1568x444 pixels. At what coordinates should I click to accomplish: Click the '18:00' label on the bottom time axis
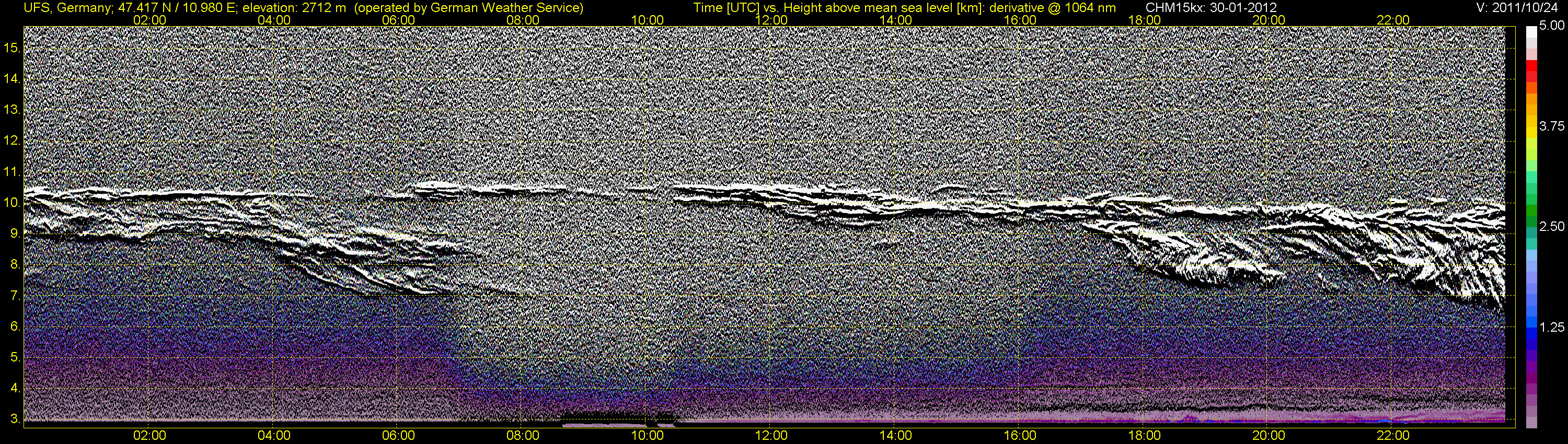pos(1144,436)
